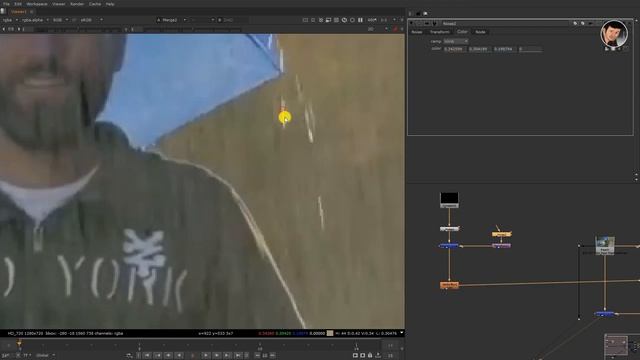Viewport: 640px width, 360px height.
Task: Open the Help menu
Action: (x=110, y=4)
